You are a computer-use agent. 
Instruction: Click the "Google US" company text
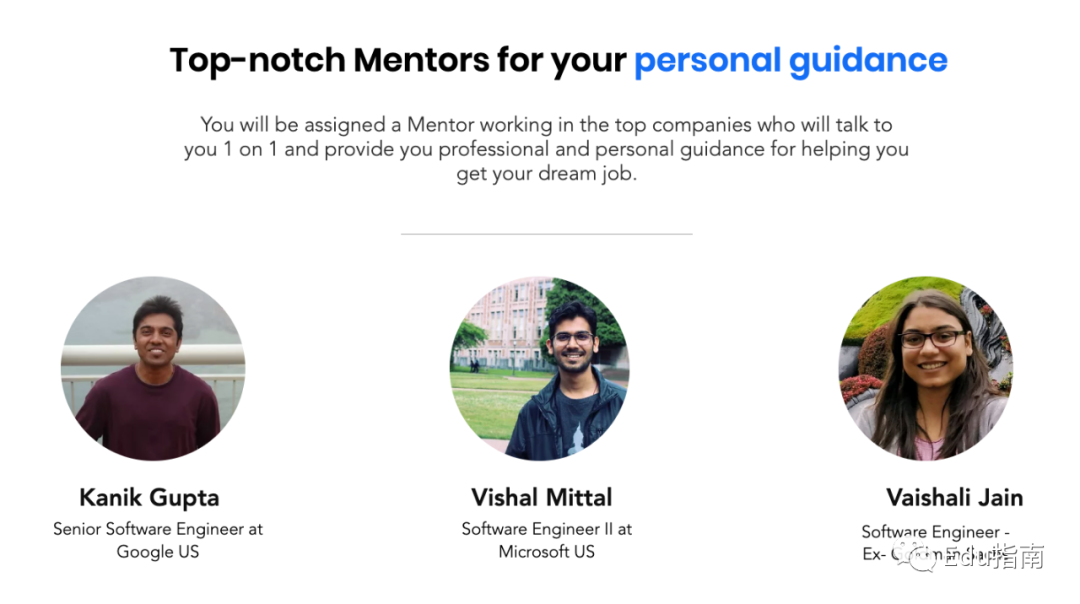158,552
